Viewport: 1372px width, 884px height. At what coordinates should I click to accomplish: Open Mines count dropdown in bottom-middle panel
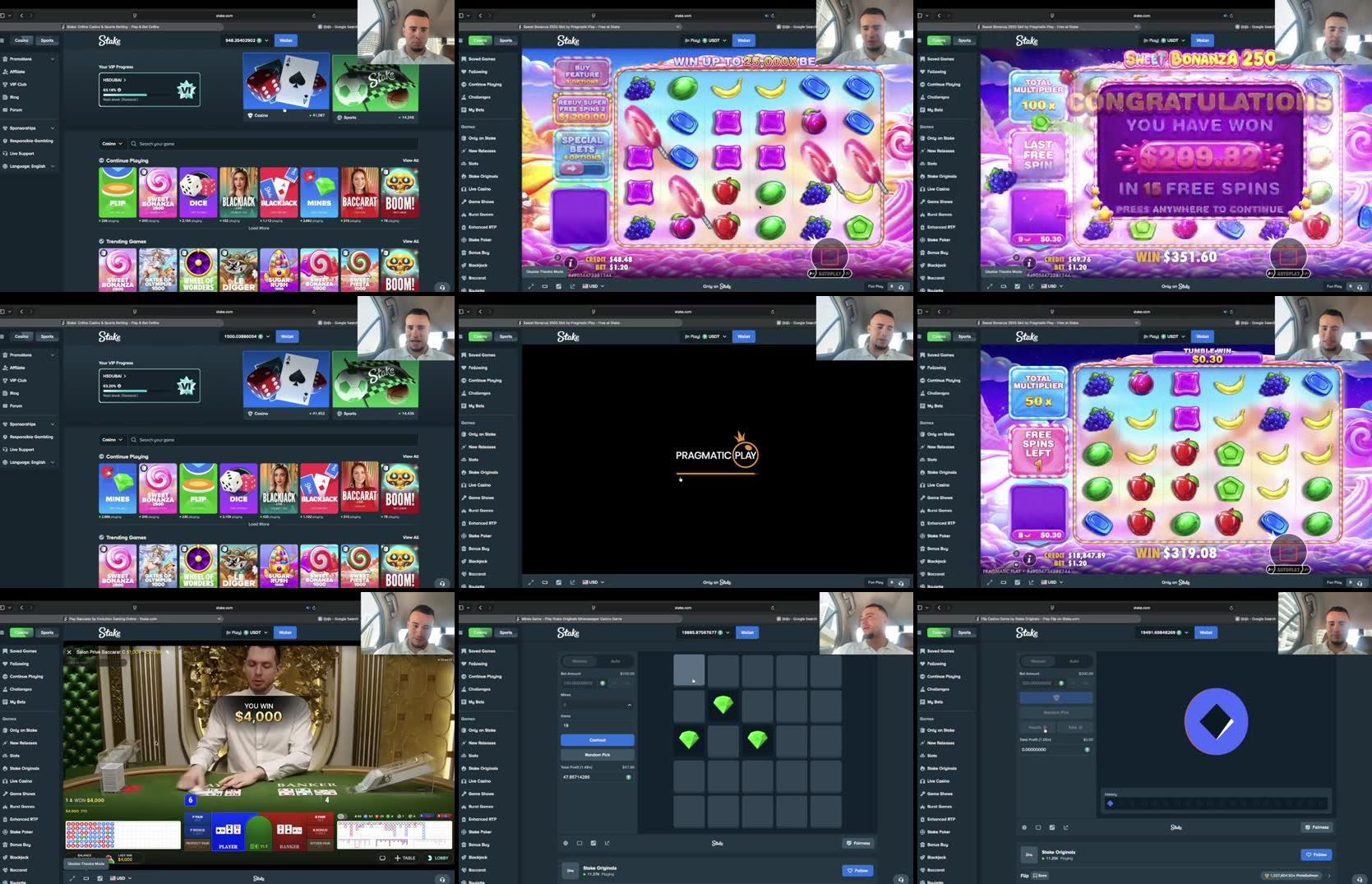coord(597,705)
